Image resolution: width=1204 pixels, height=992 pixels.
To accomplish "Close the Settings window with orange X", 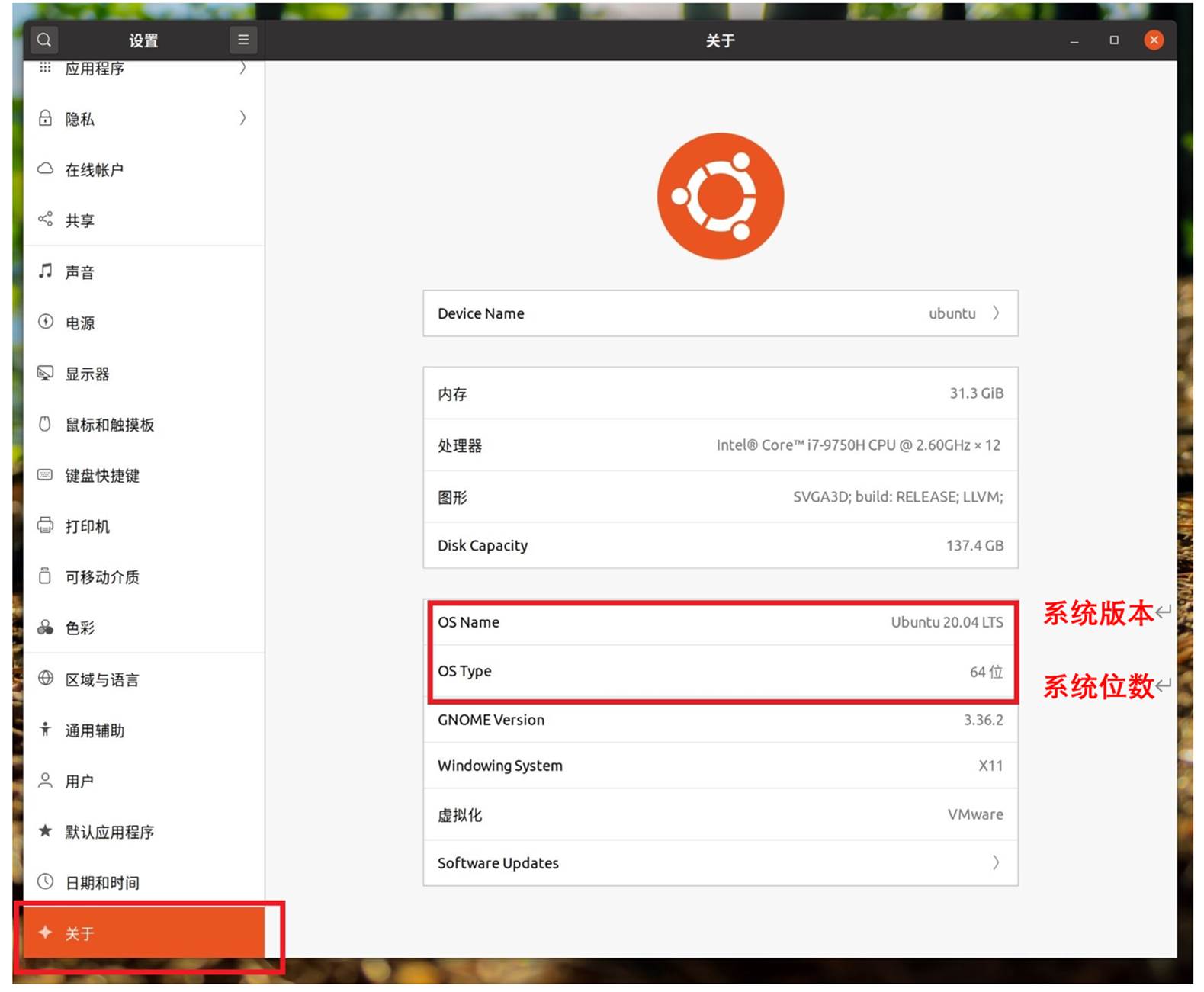I will coord(1154,40).
